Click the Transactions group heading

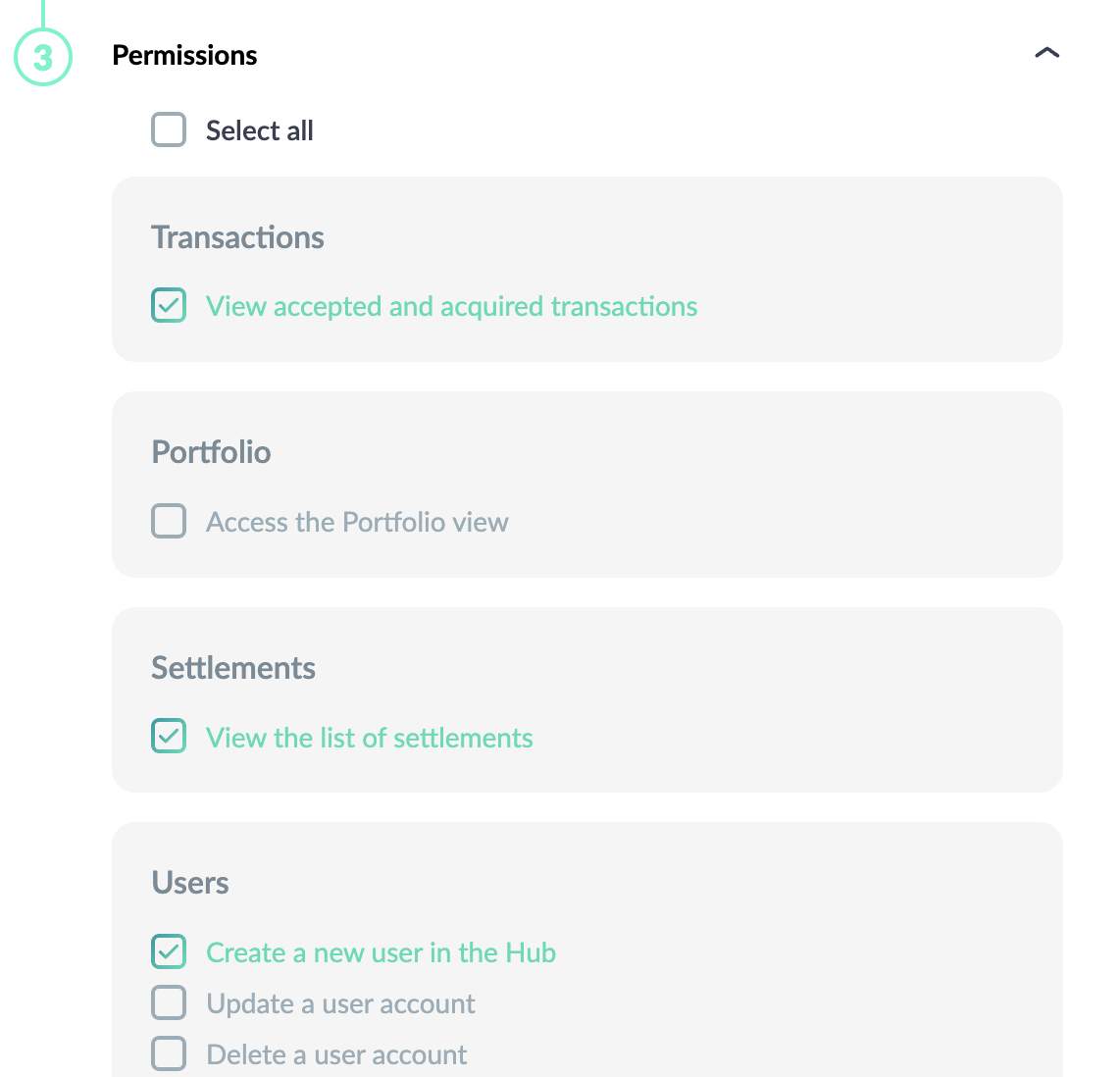point(238,237)
